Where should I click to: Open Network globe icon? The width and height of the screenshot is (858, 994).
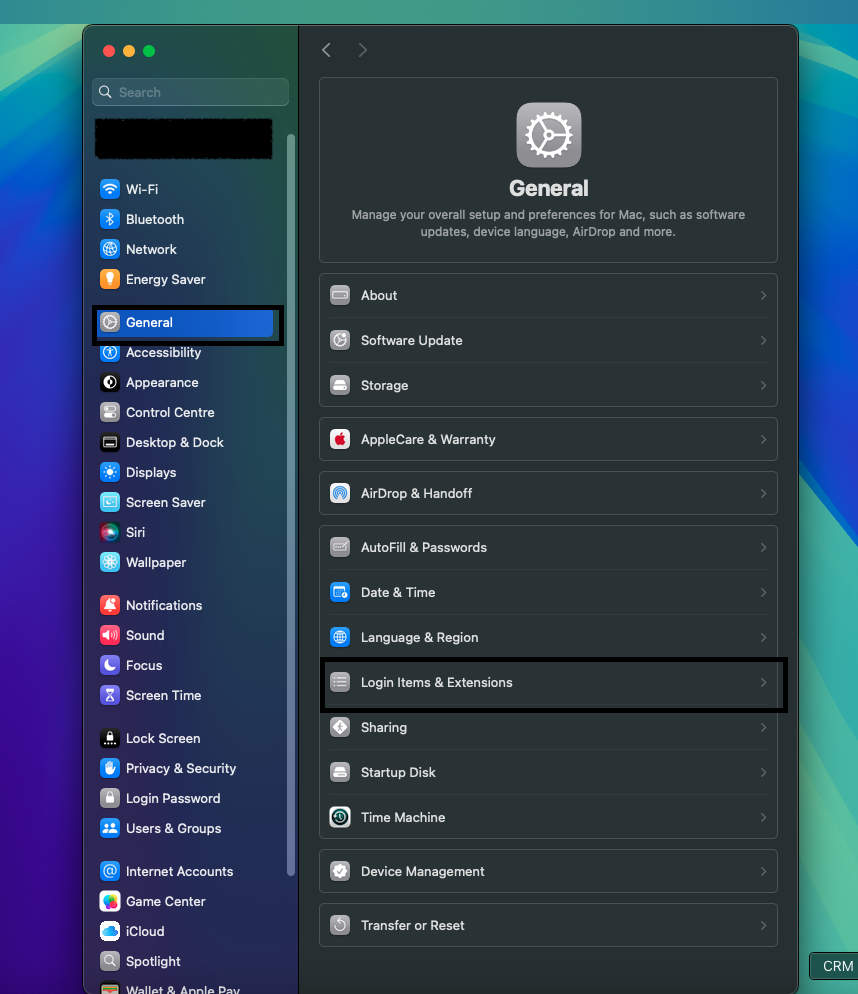(110, 249)
